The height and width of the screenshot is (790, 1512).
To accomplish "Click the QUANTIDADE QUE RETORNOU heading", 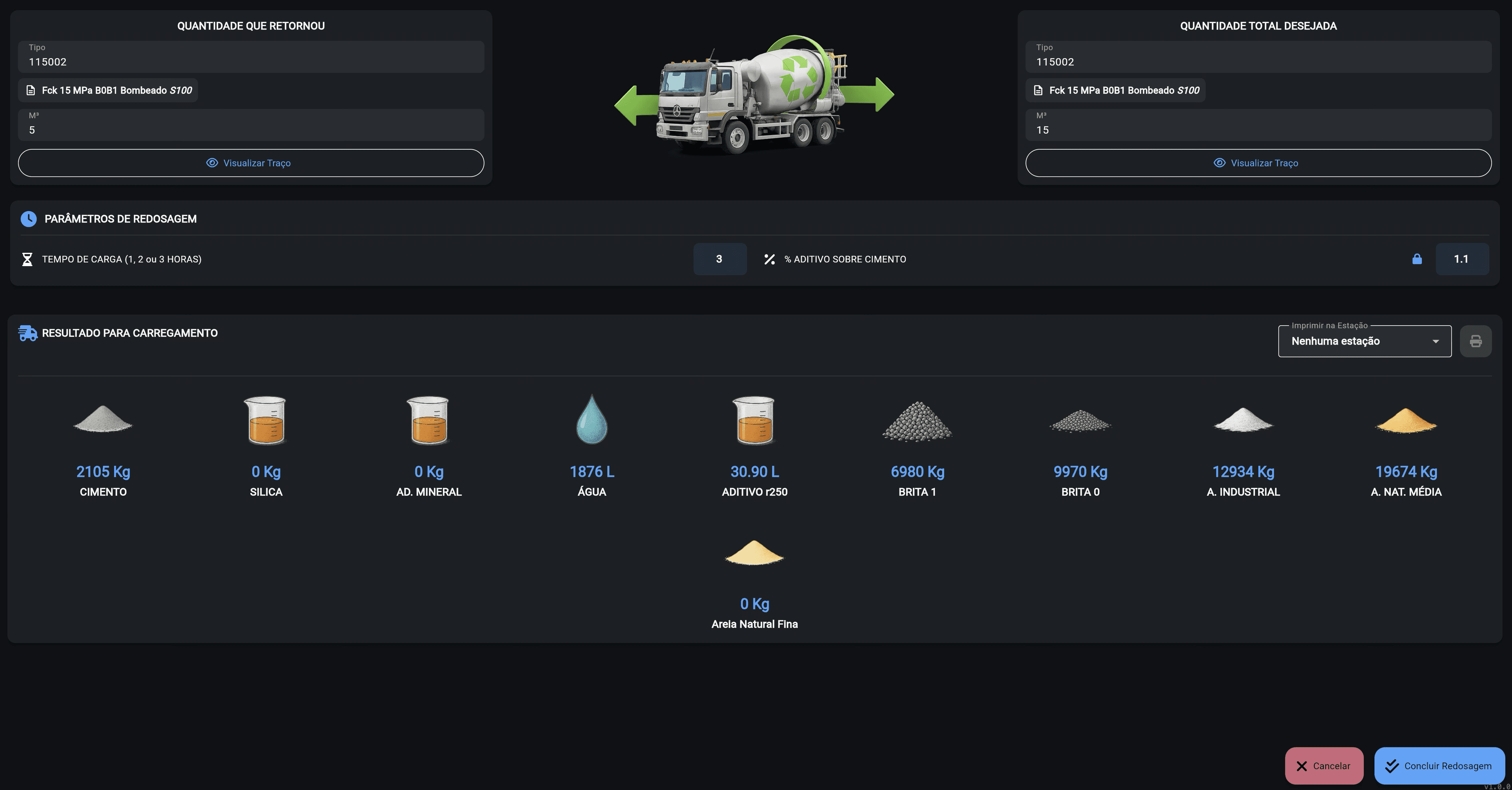I will point(251,26).
